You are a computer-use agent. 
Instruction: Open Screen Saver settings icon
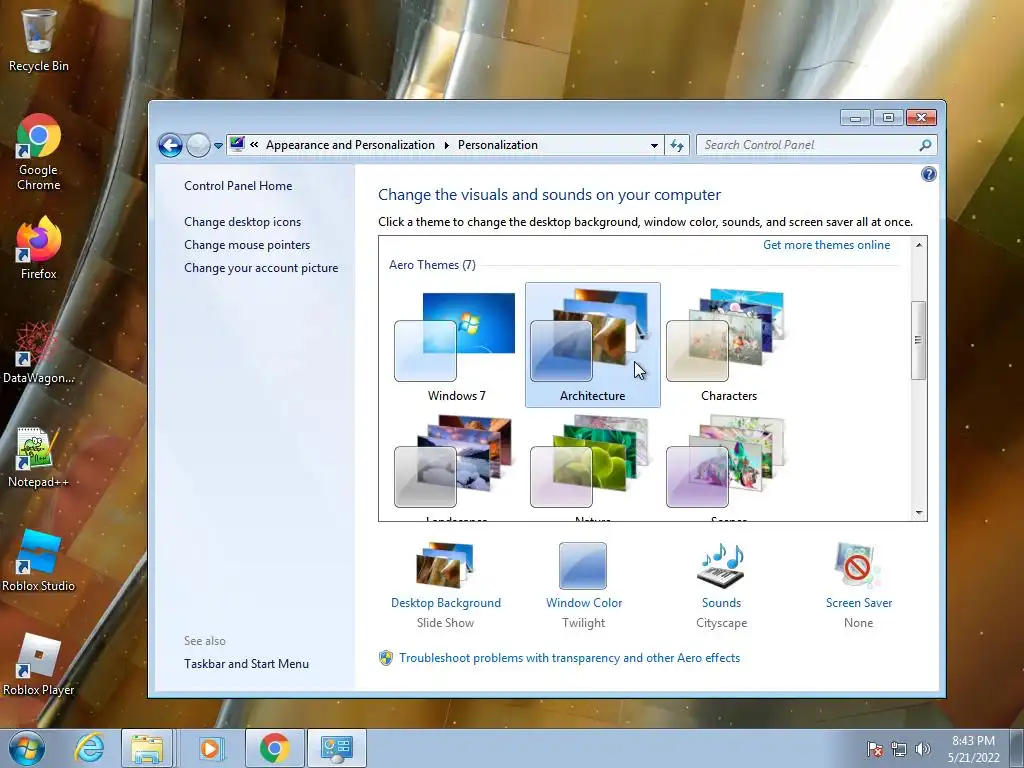858,565
